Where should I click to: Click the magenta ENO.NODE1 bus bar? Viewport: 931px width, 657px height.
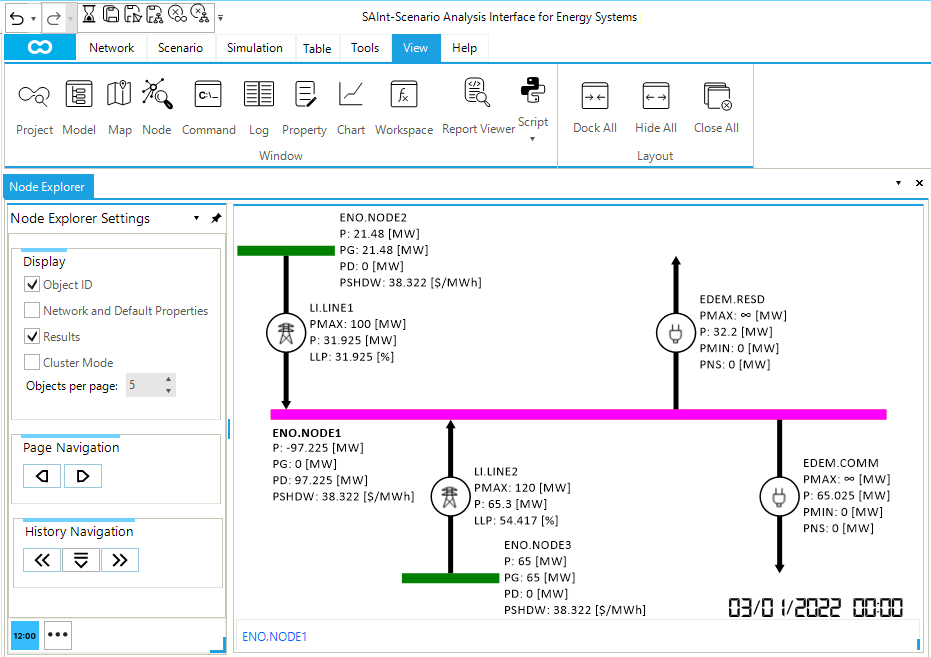pos(578,414)
